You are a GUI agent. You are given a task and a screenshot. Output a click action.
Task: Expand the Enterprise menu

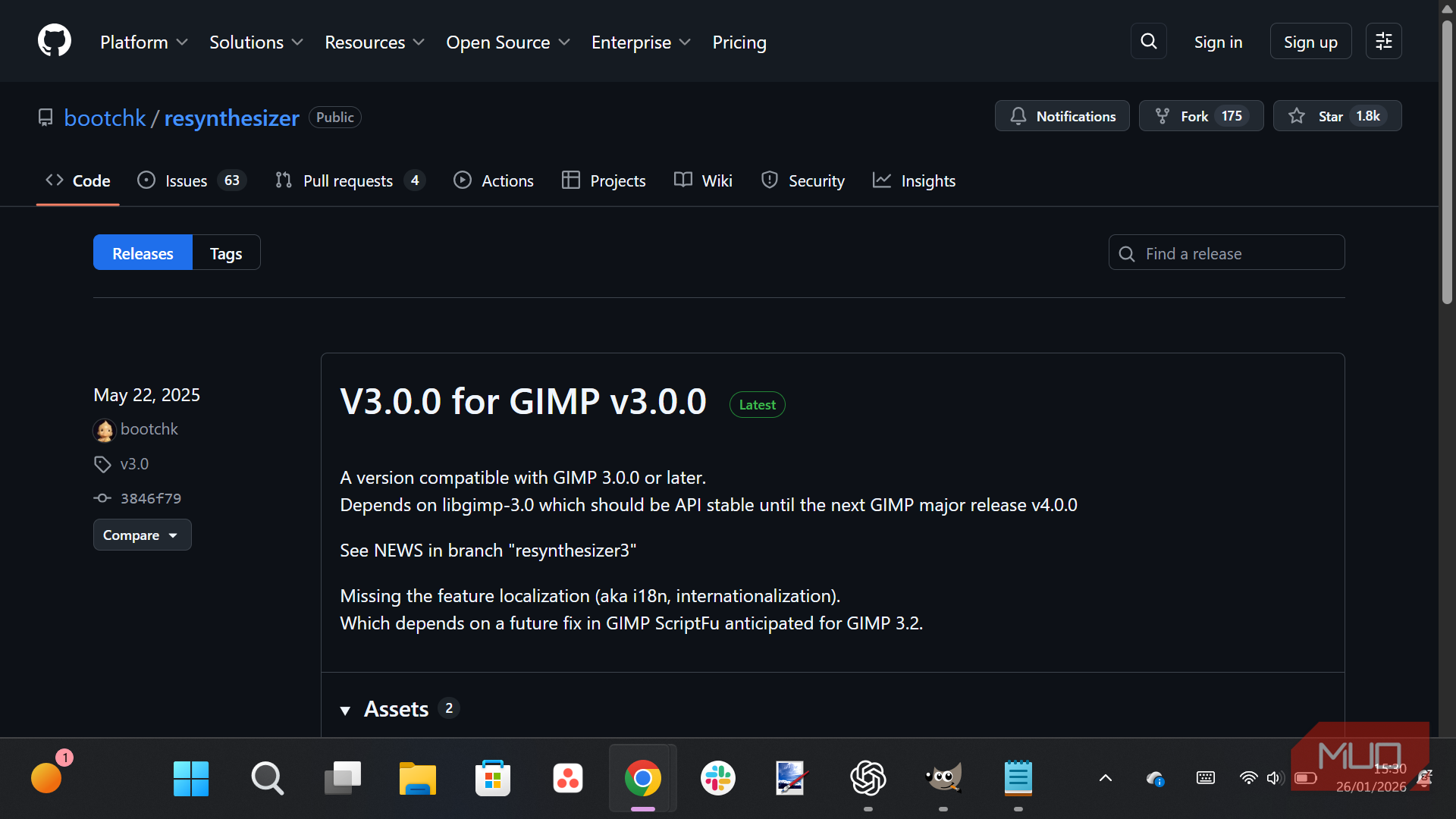642,42
